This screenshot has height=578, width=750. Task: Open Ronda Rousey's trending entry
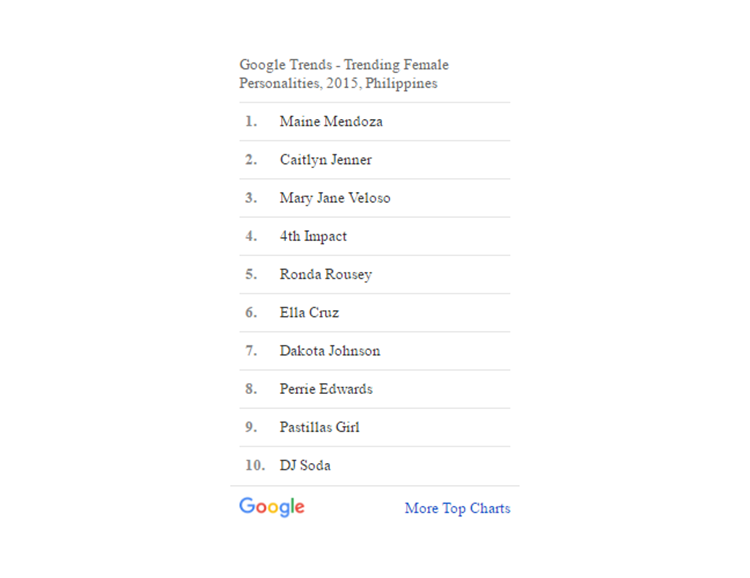(325, 274)
